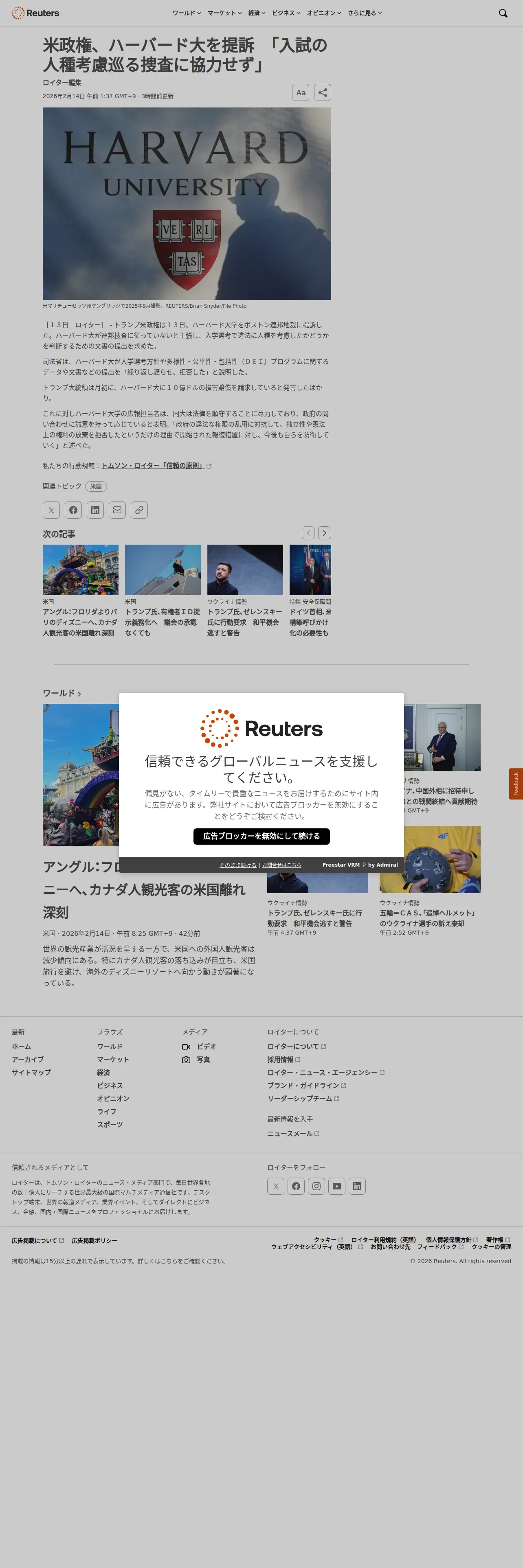Share article on Facebook below article
523x1568 pixels.
pyautogui.click(x=73, y=510)
